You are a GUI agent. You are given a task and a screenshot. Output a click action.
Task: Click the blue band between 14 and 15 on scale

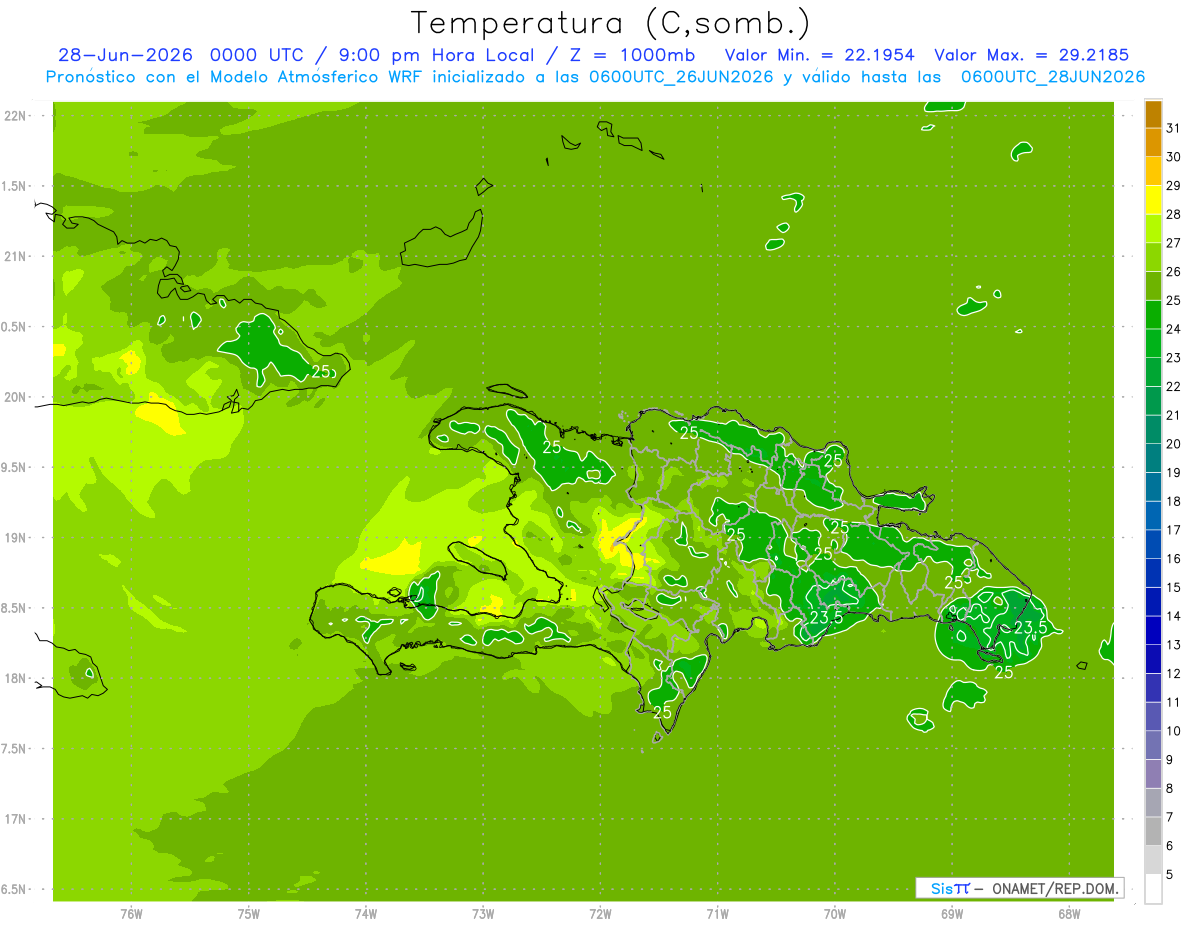coord(1153,602)
